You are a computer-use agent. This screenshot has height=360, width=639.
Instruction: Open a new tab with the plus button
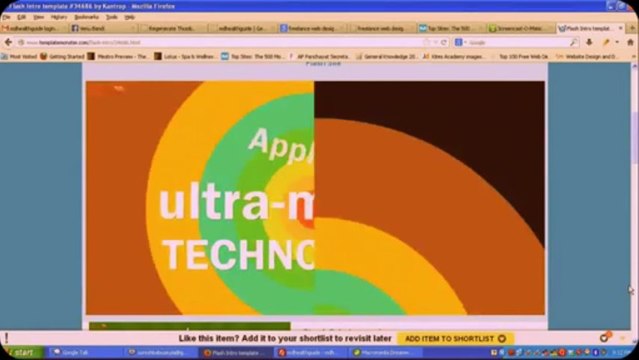click(633, 28)
